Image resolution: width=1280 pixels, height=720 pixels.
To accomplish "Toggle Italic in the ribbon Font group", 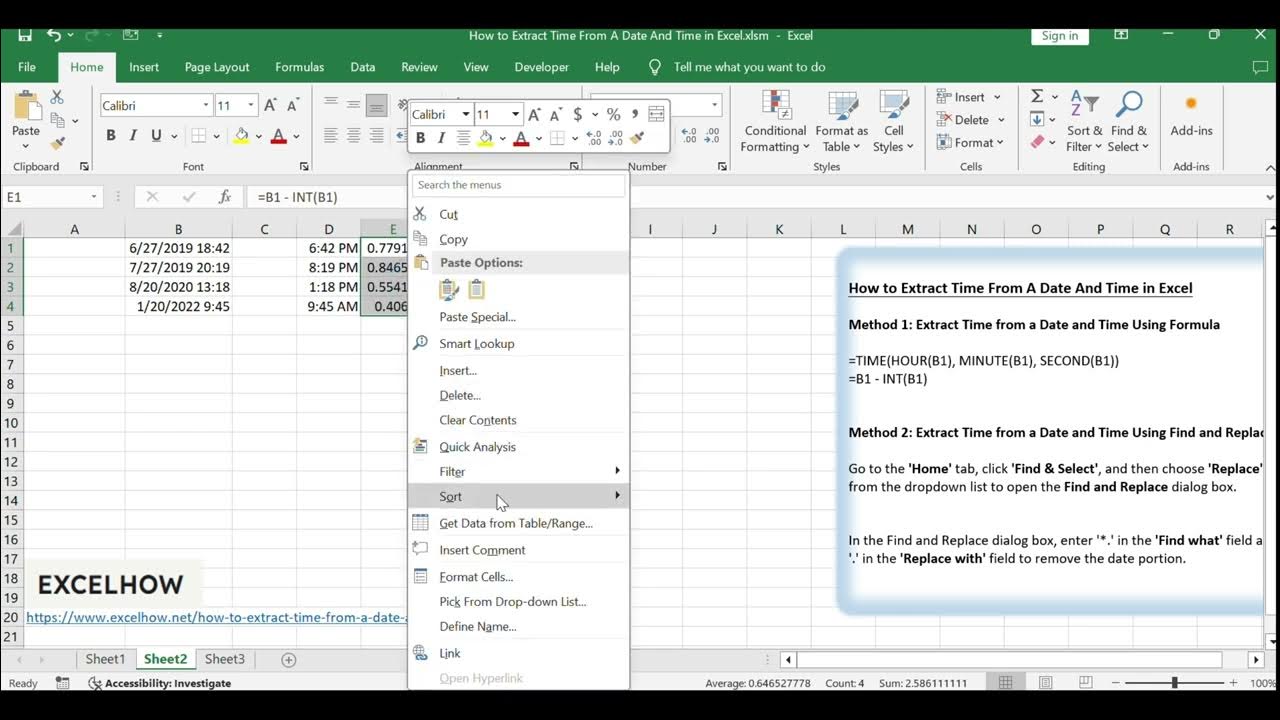I will pos(133,136).
